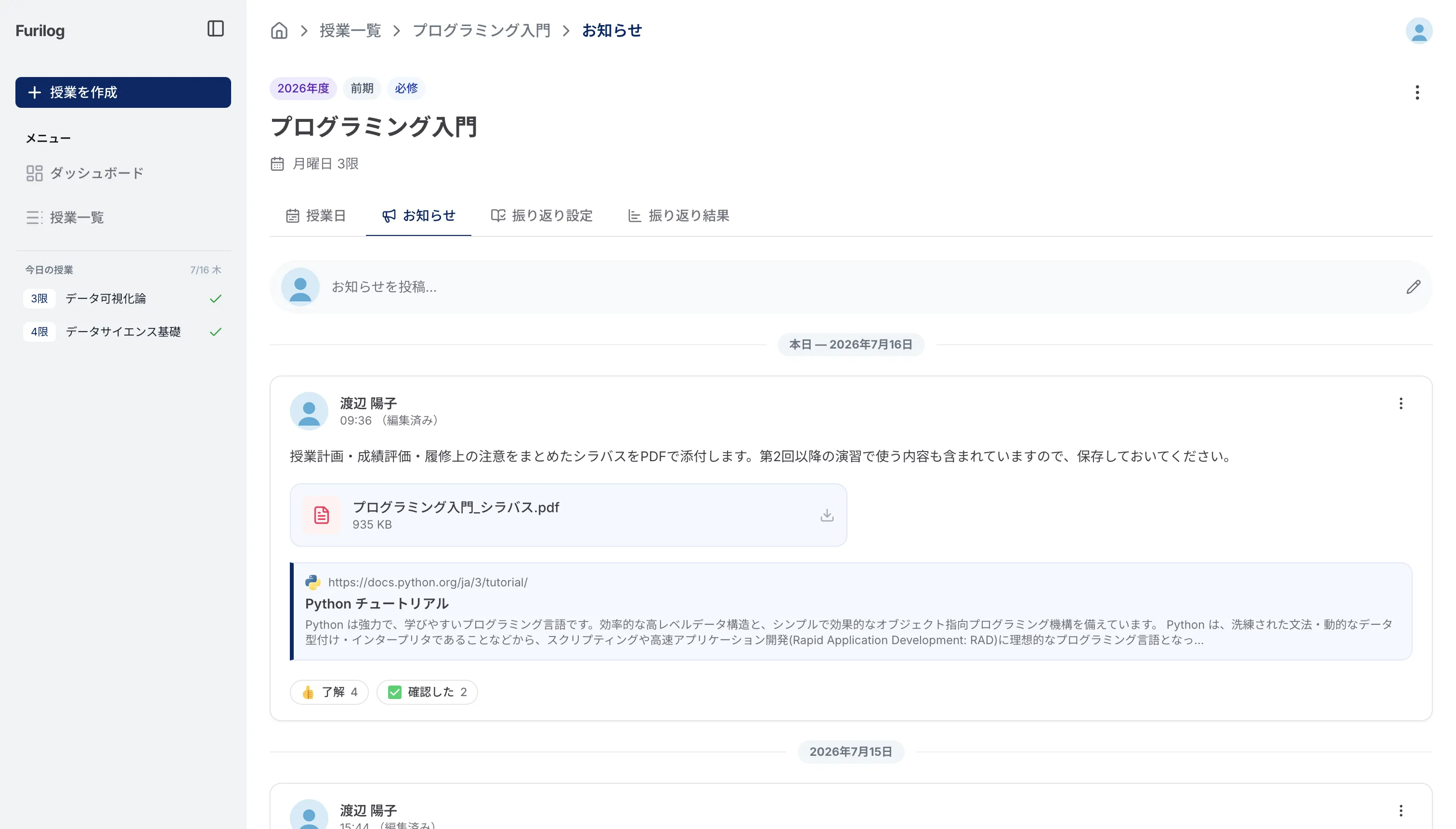
Task: Click the calendar icon beside 月曜日 3限
Action: [x=277, y=164]
